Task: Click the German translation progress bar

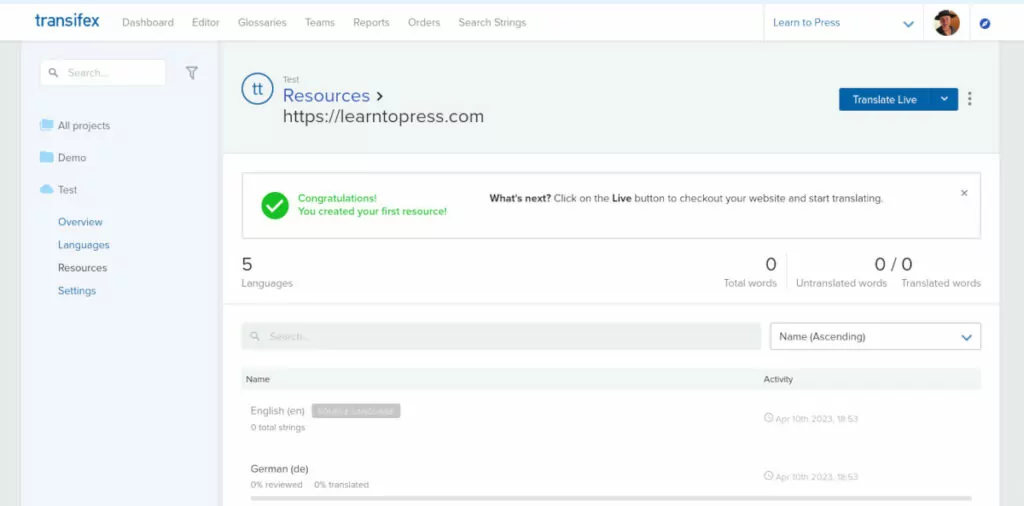Action: [x=611, y=498]
